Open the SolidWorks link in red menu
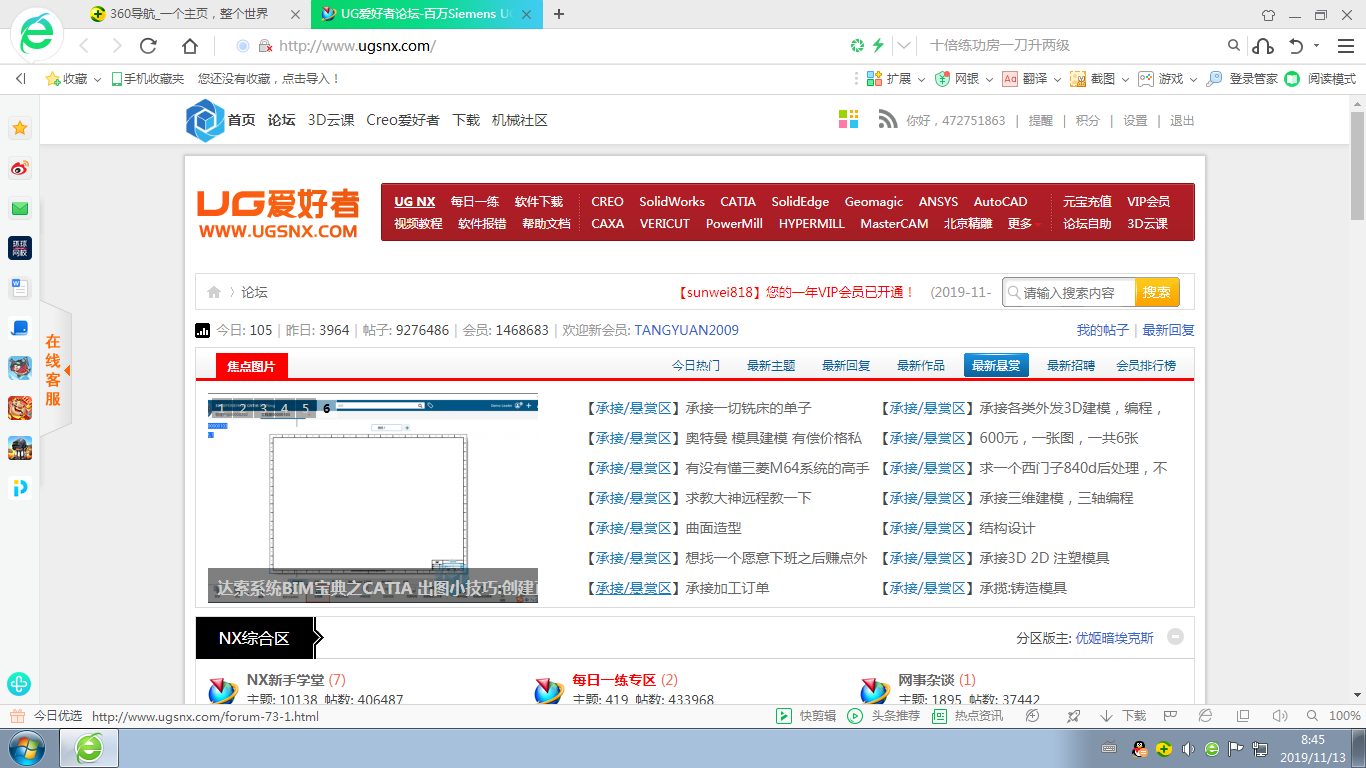The image size is (1366, 768). 672,202
